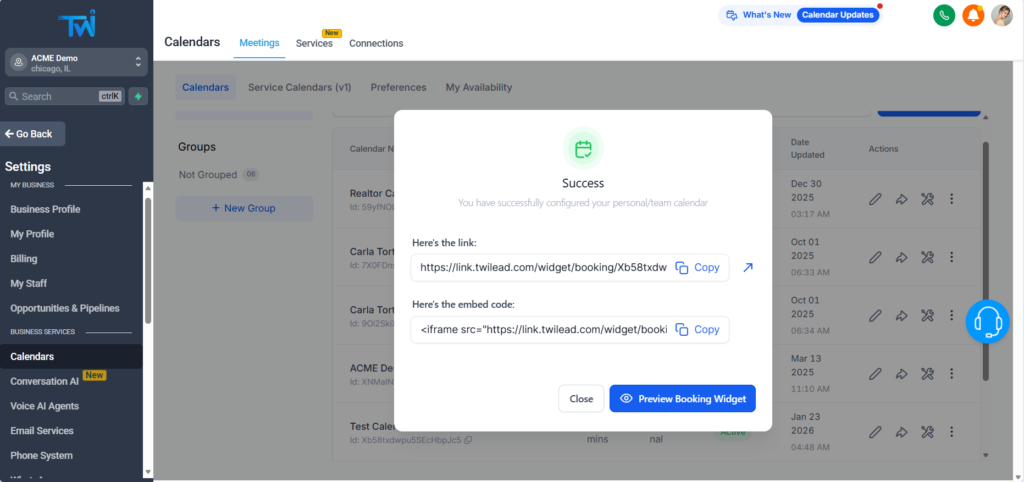Open tools icon in Jan 23 2026 row

(927, 432)
